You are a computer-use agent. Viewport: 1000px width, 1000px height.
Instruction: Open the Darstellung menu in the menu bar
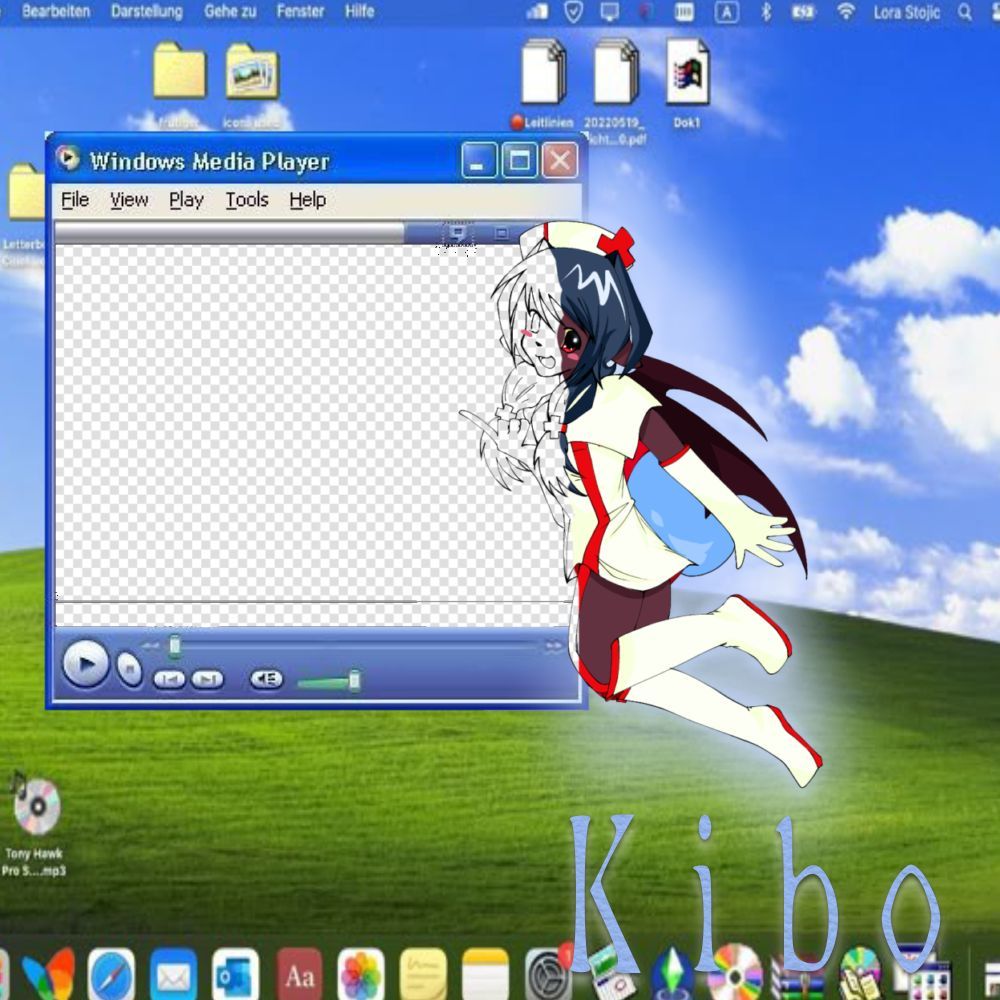147,11
